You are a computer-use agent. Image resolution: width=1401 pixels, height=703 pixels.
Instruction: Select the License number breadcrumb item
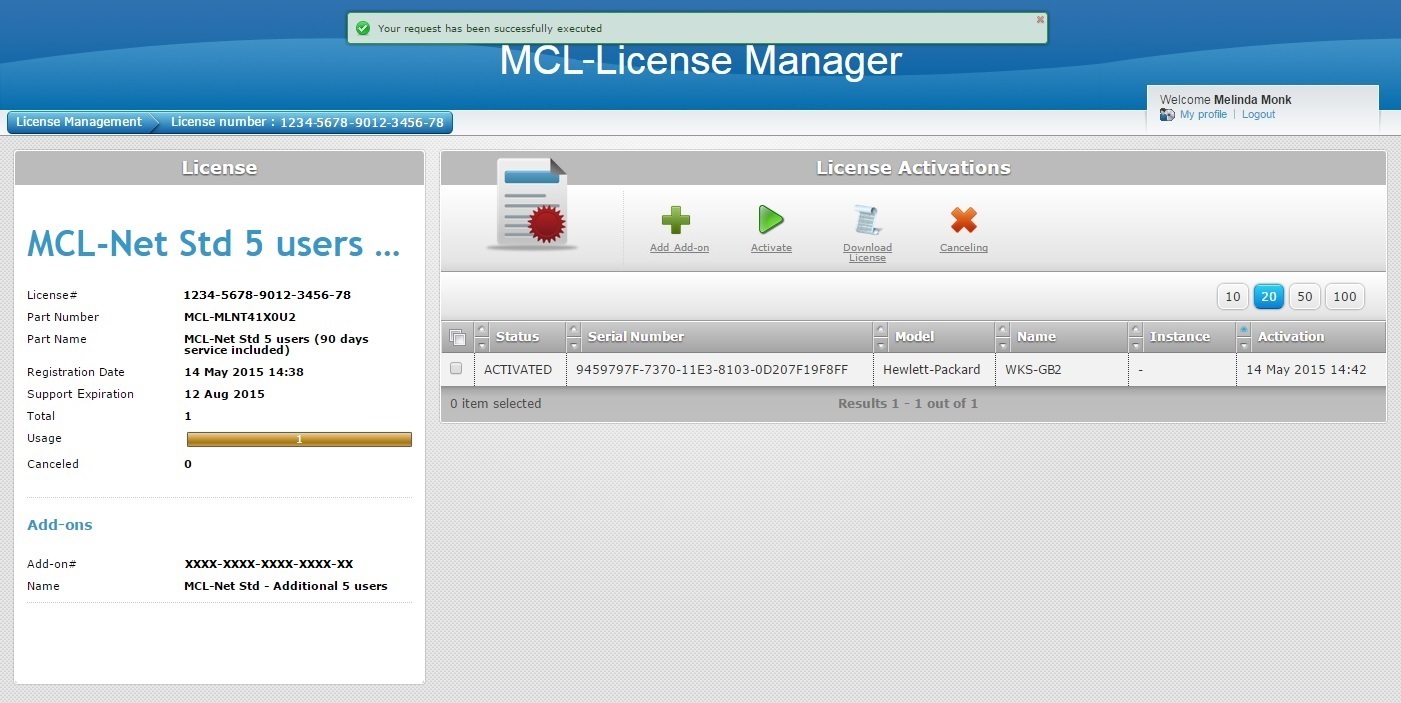pos(307,122)
